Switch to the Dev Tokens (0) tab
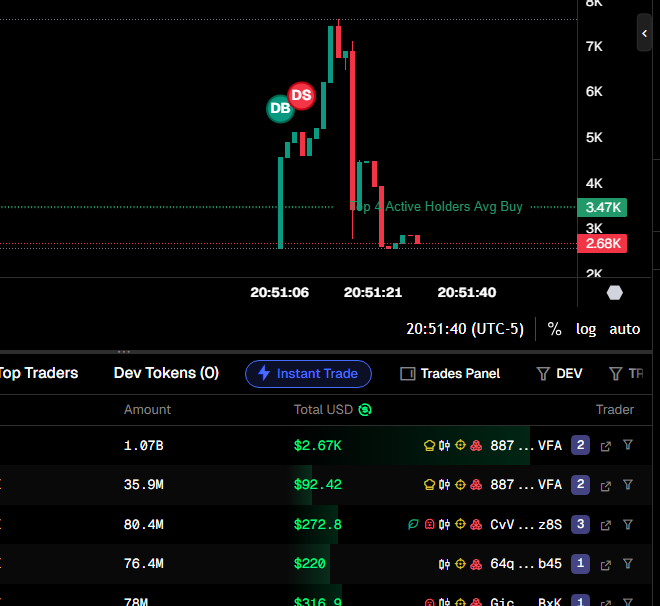The width and height of the screenshot is (660, 606). [x=166, y=373]
